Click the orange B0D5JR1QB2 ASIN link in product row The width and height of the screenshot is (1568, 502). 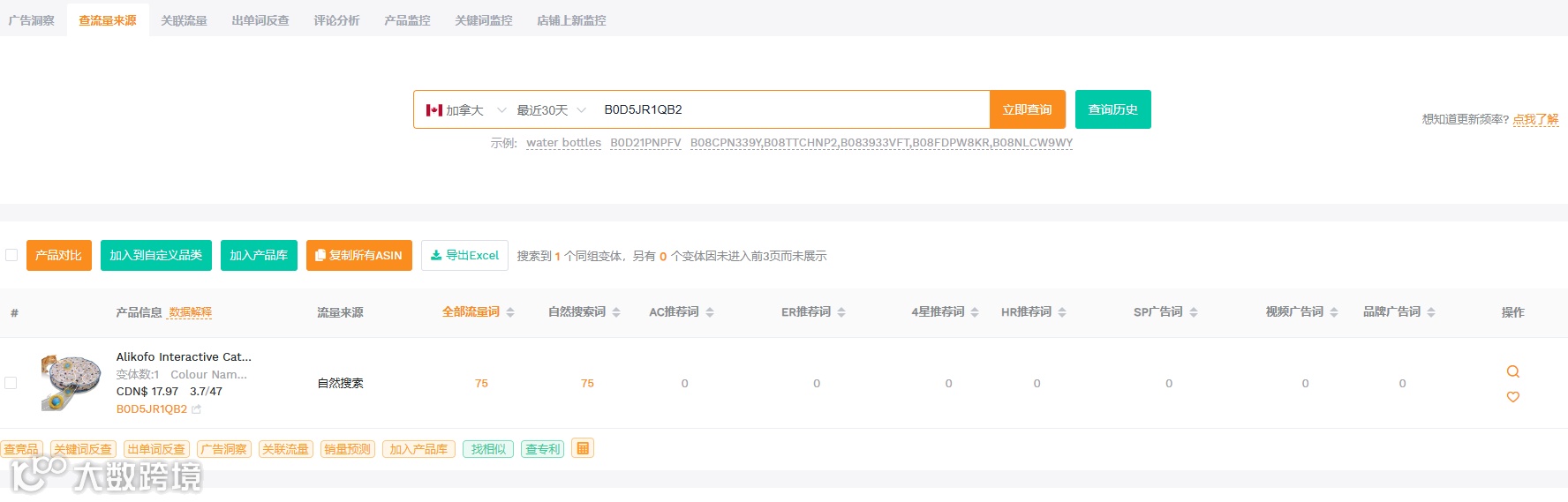(x=152, y=409)
